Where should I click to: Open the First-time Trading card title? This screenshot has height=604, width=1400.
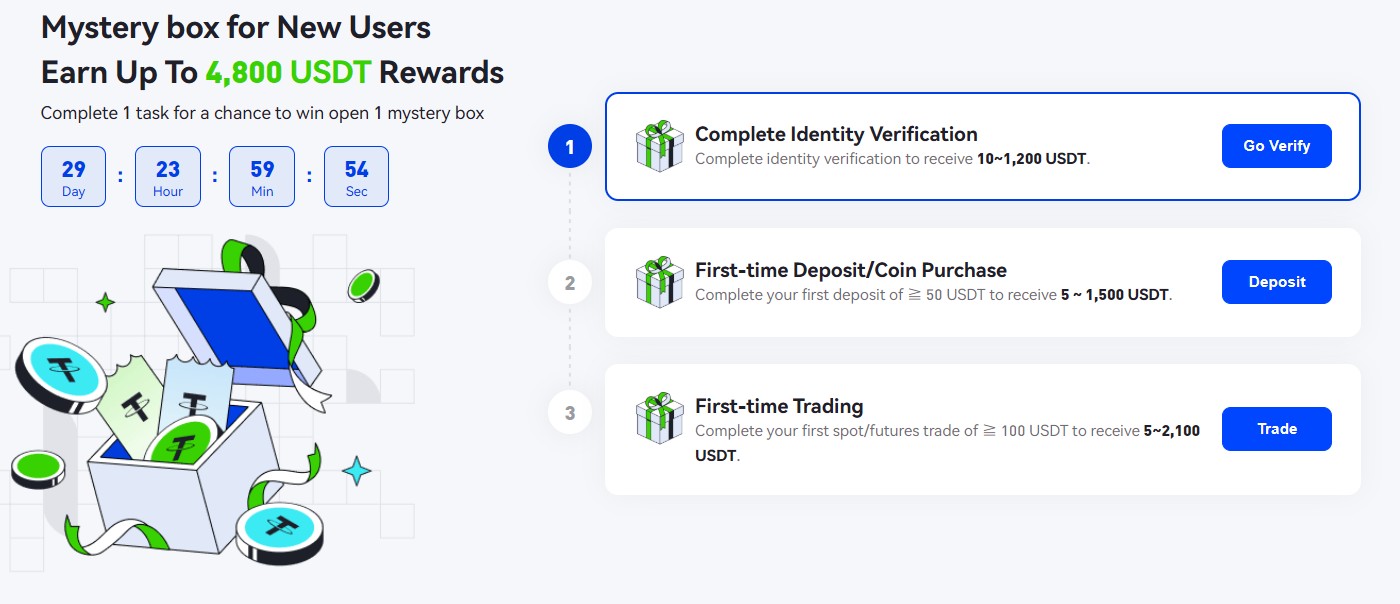point(779,406)
